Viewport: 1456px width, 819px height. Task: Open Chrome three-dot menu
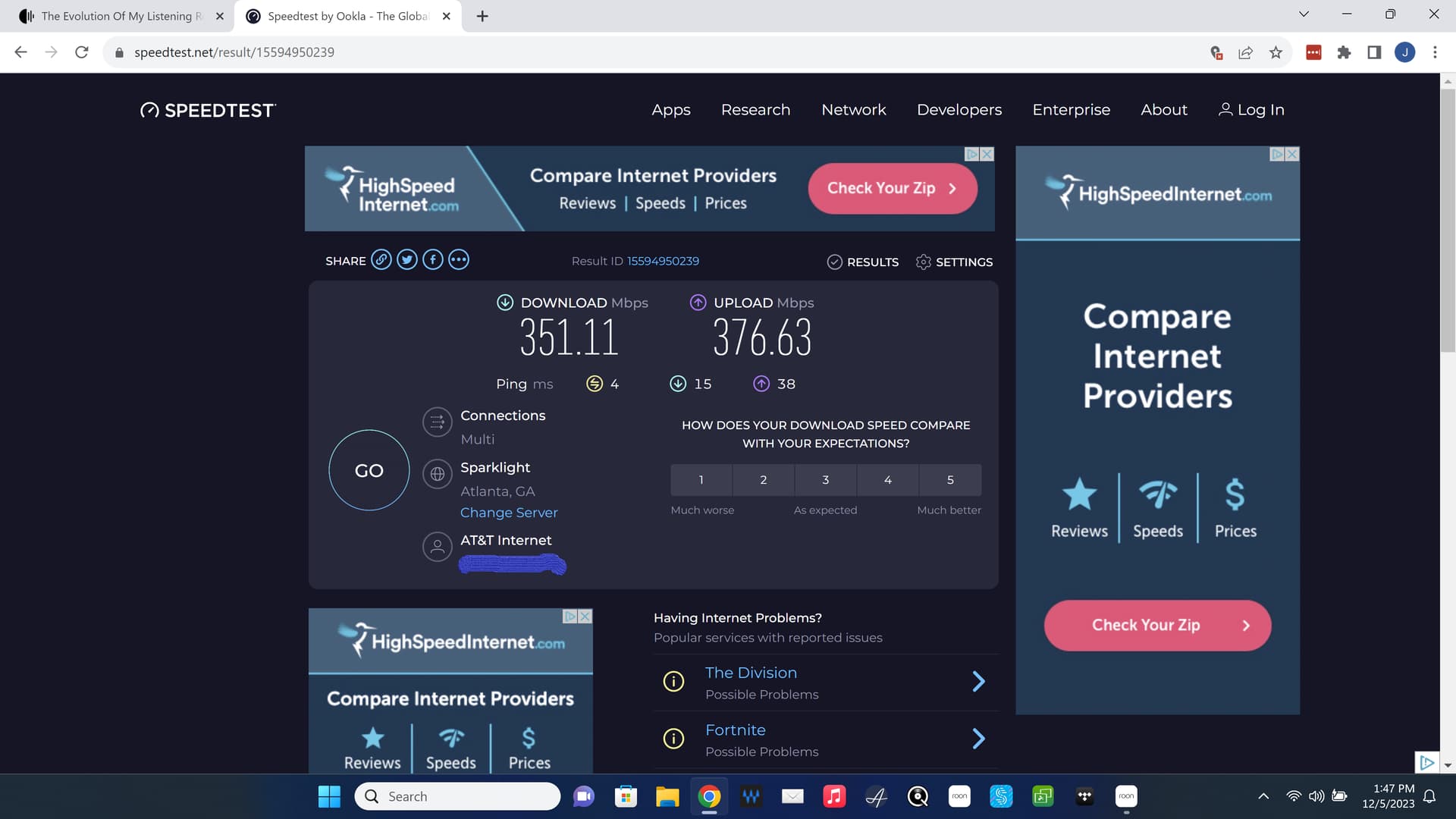pos(1435,52)
